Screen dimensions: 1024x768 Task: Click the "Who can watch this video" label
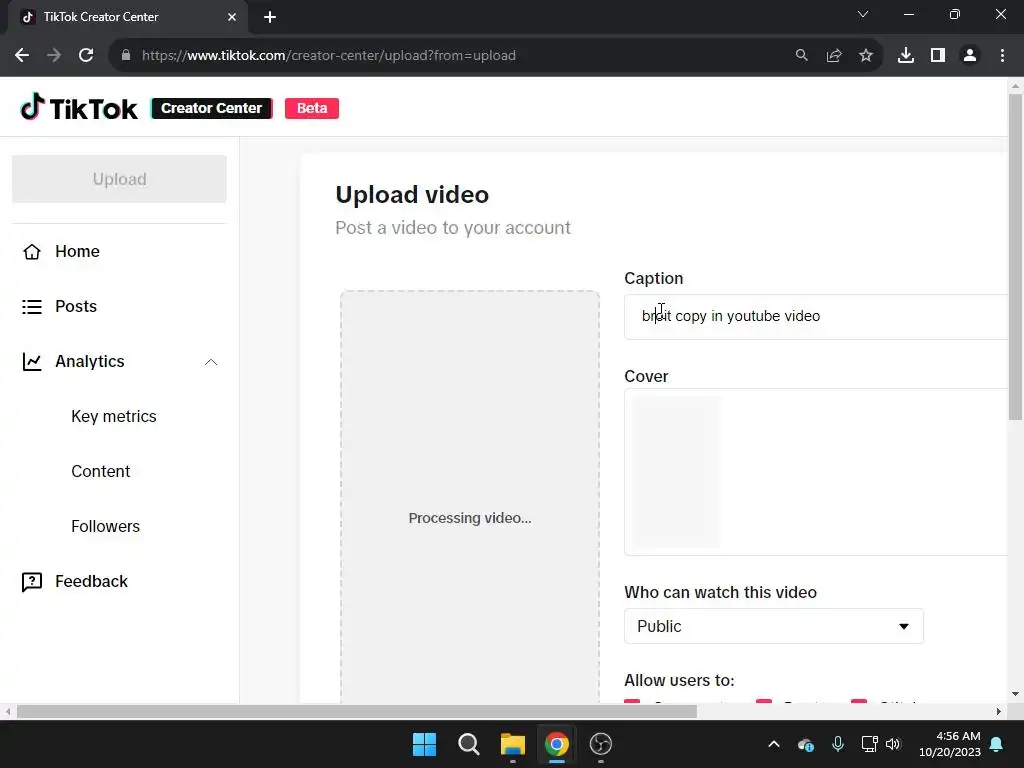[x=720, y=592]
